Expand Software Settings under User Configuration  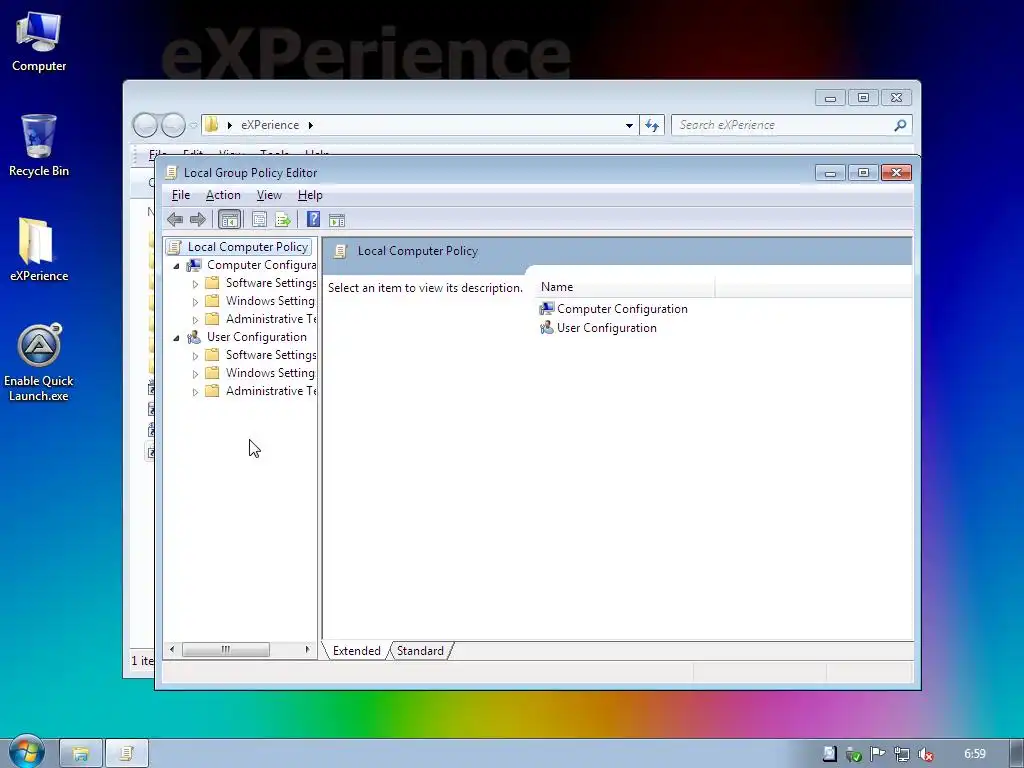(195, 356)
